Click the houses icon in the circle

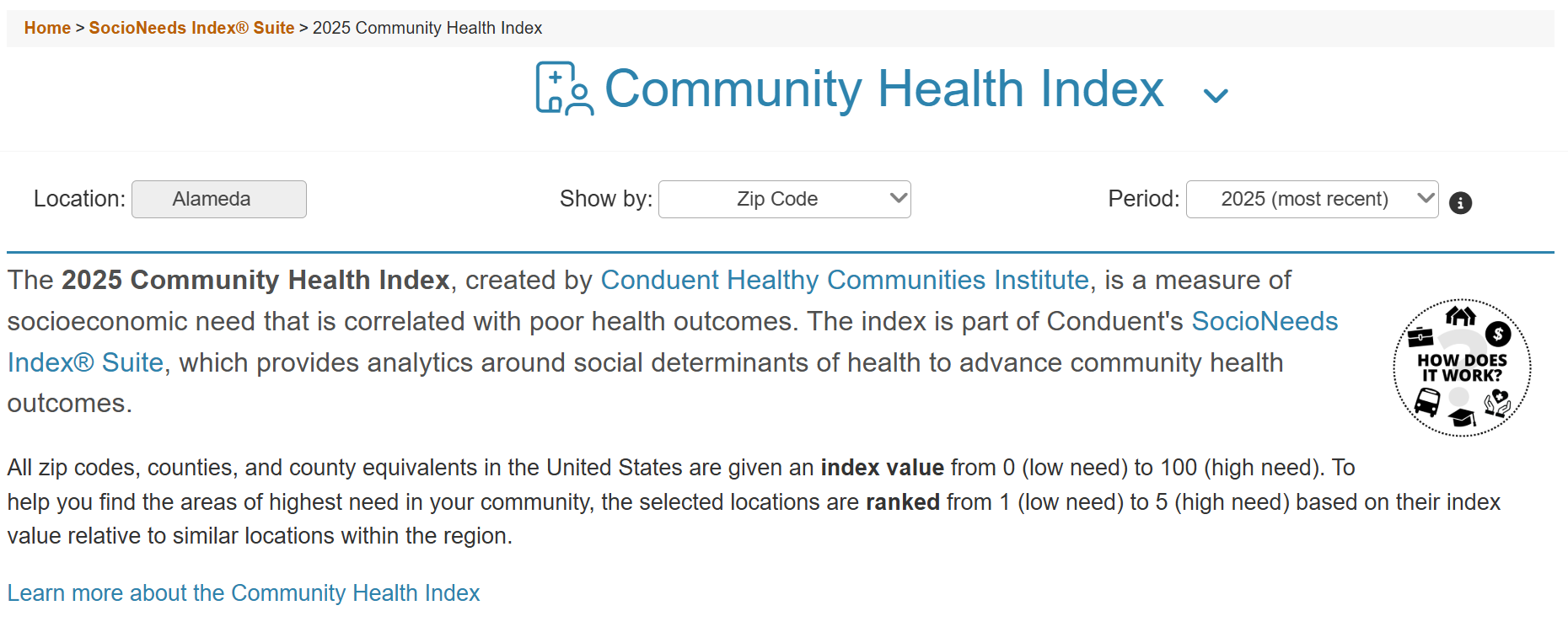[1461, 316]
